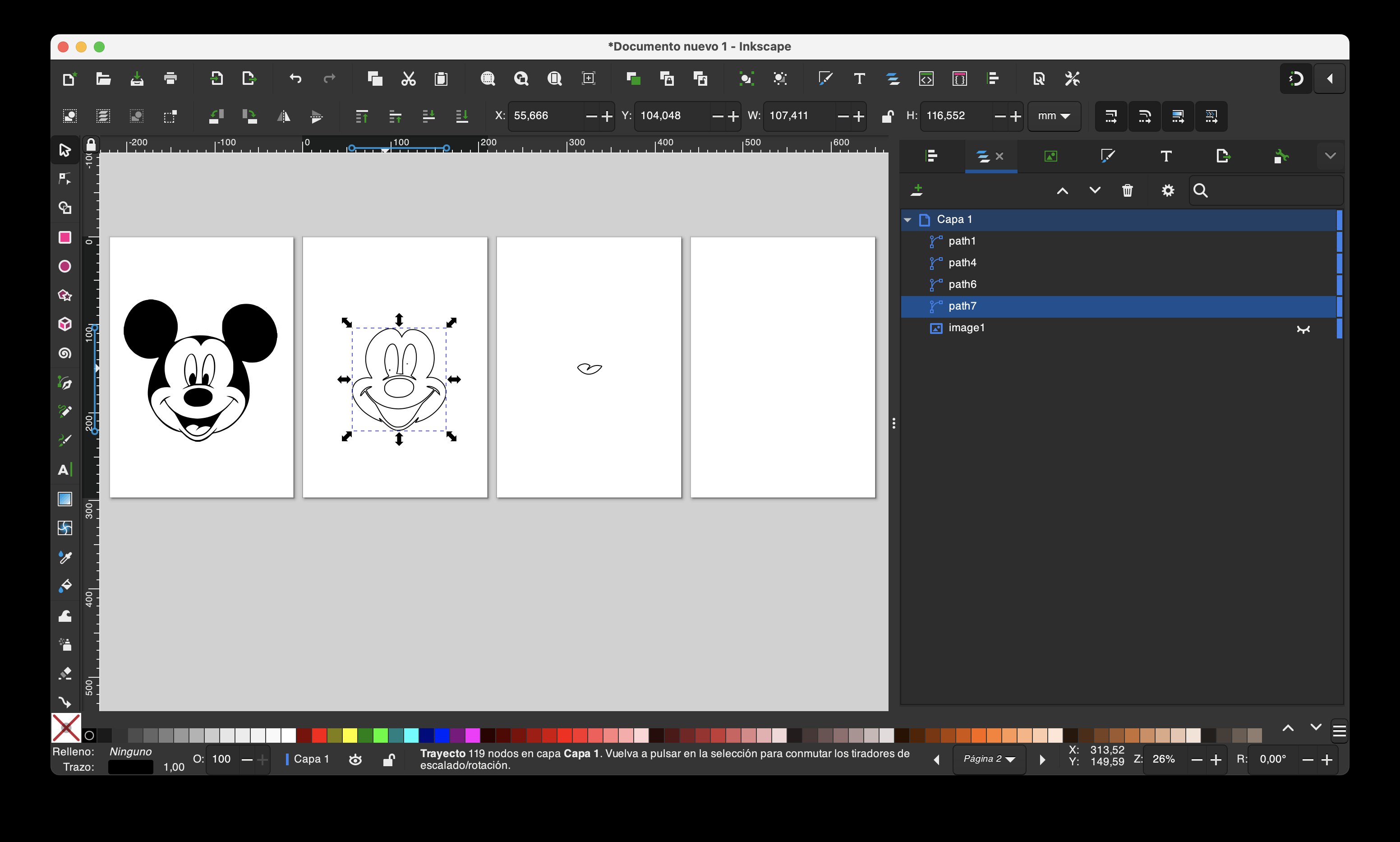Go to next page arrow

1042,760
